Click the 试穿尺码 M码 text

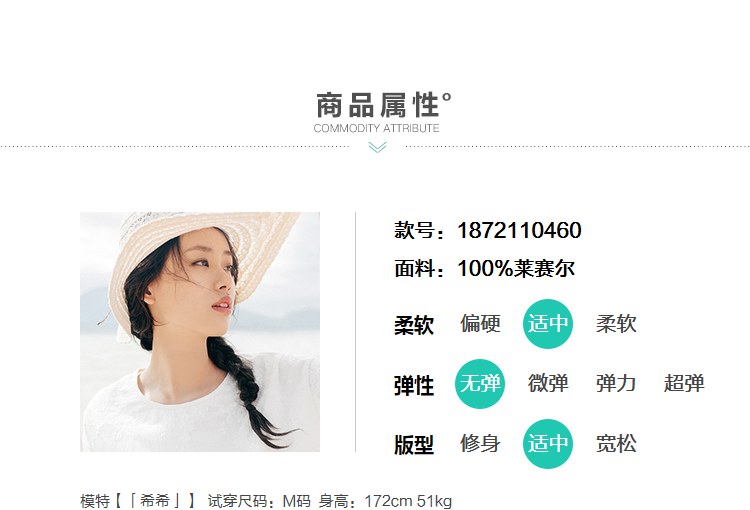click(x=259, y=501)
